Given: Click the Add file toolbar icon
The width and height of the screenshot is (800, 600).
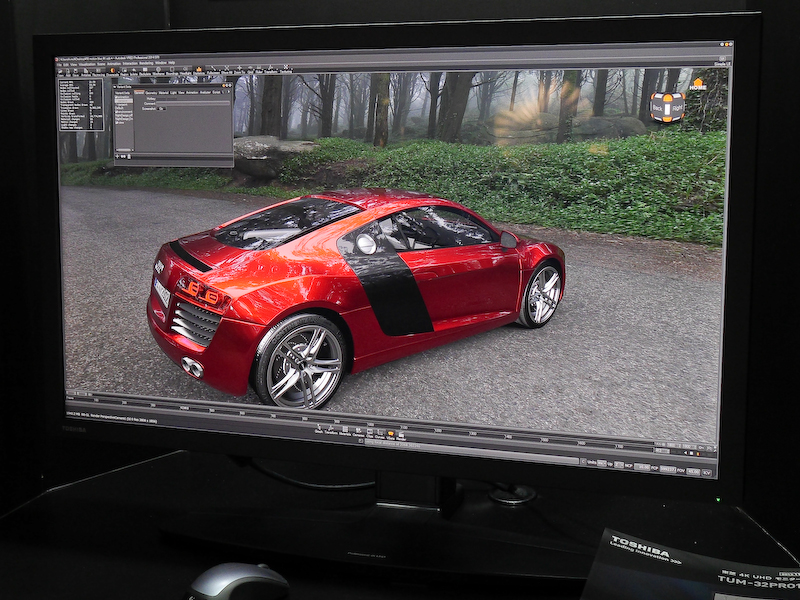Looking at the screenshot, I should pyautogui.click(x=68, y=71).
